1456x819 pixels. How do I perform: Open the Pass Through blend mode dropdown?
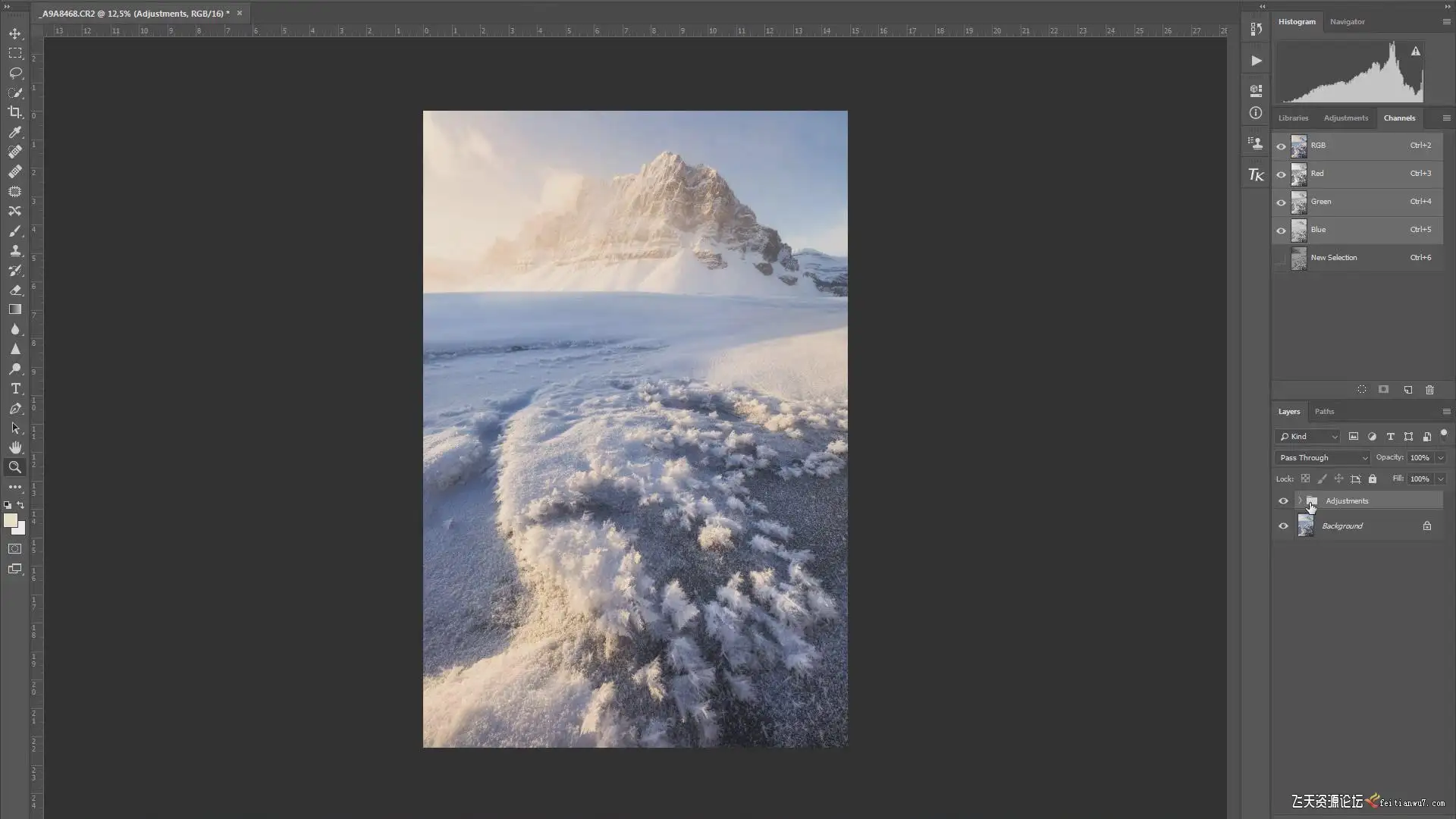1323,458
